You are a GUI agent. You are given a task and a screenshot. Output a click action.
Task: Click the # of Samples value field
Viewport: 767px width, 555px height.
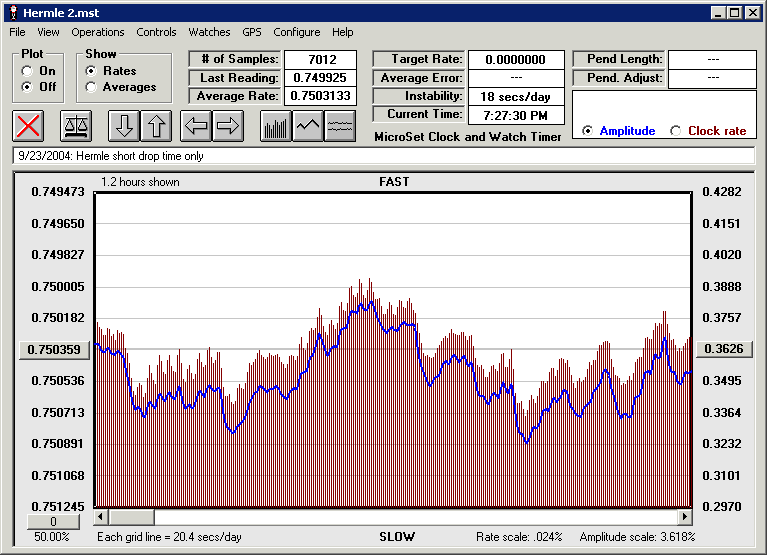click(321, 60)
